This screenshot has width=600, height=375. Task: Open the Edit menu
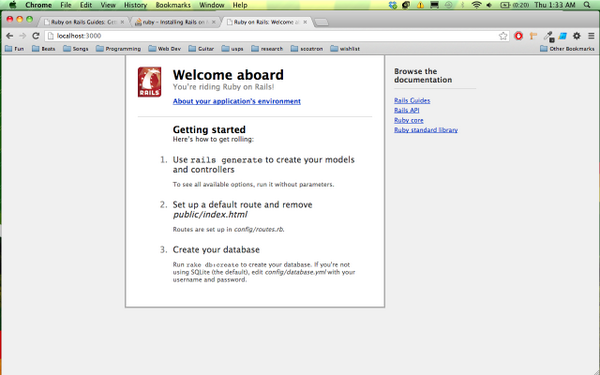coord(86,5)
